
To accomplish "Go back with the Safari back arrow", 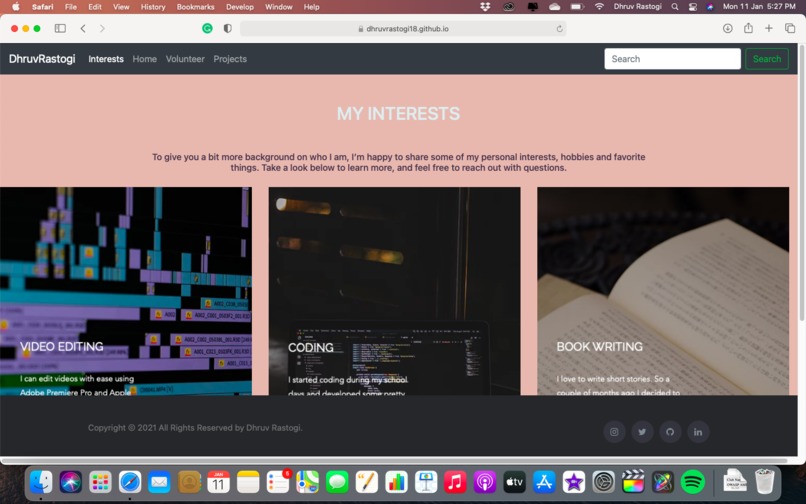I will [83, 28].
